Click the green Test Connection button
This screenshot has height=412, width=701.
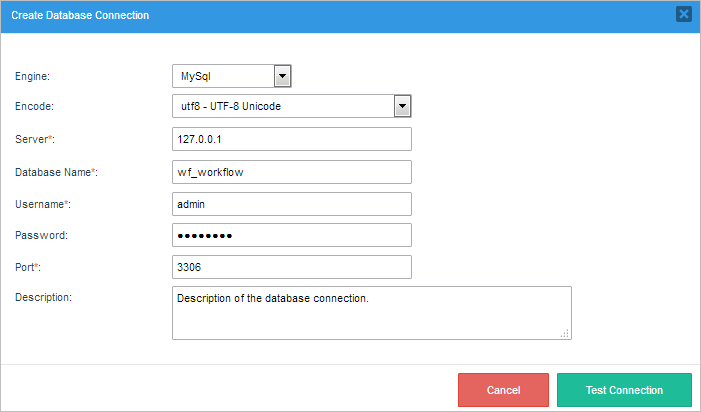624,390
